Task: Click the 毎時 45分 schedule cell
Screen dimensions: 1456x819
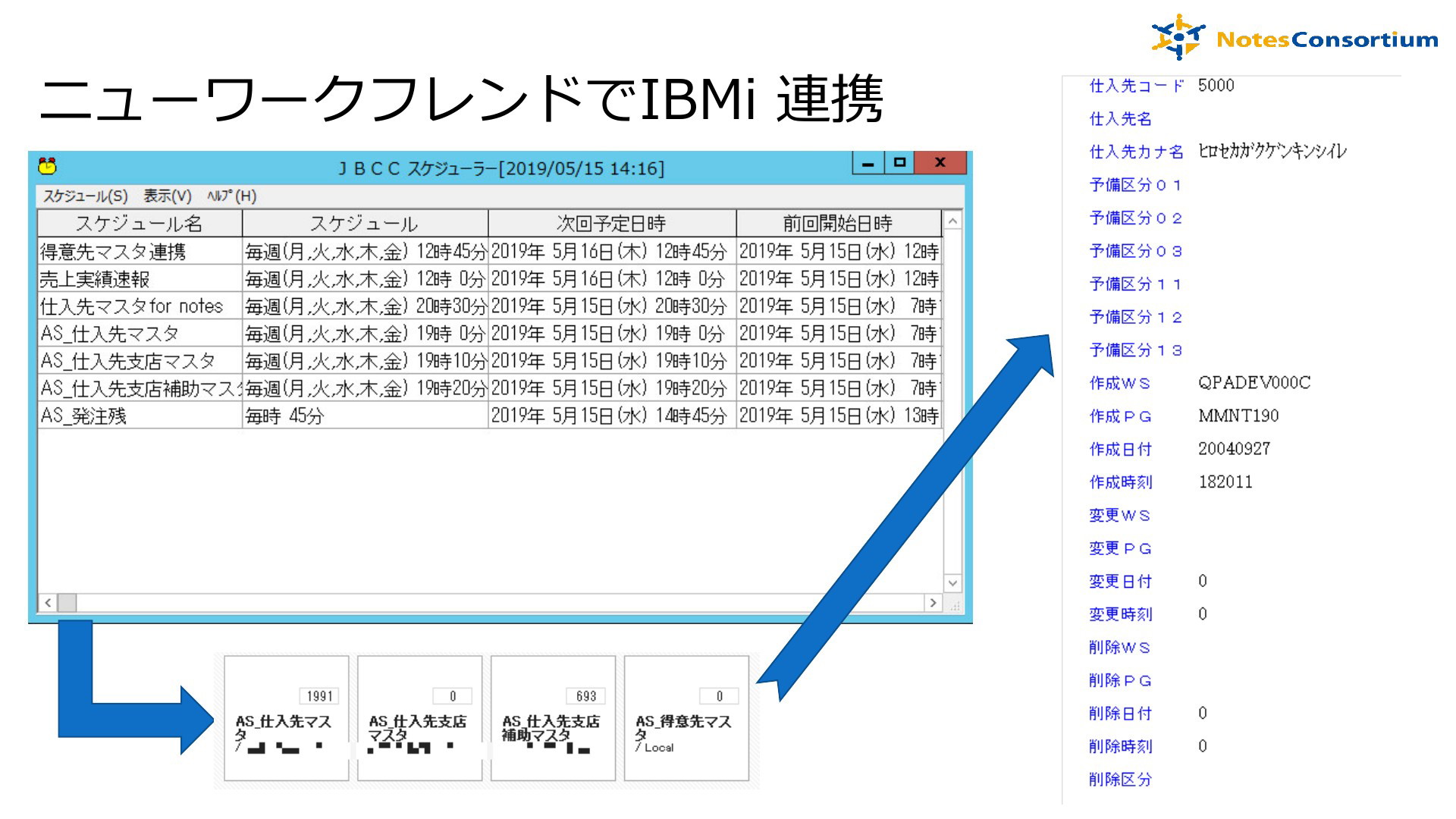Action: click(x=365, y=416)
